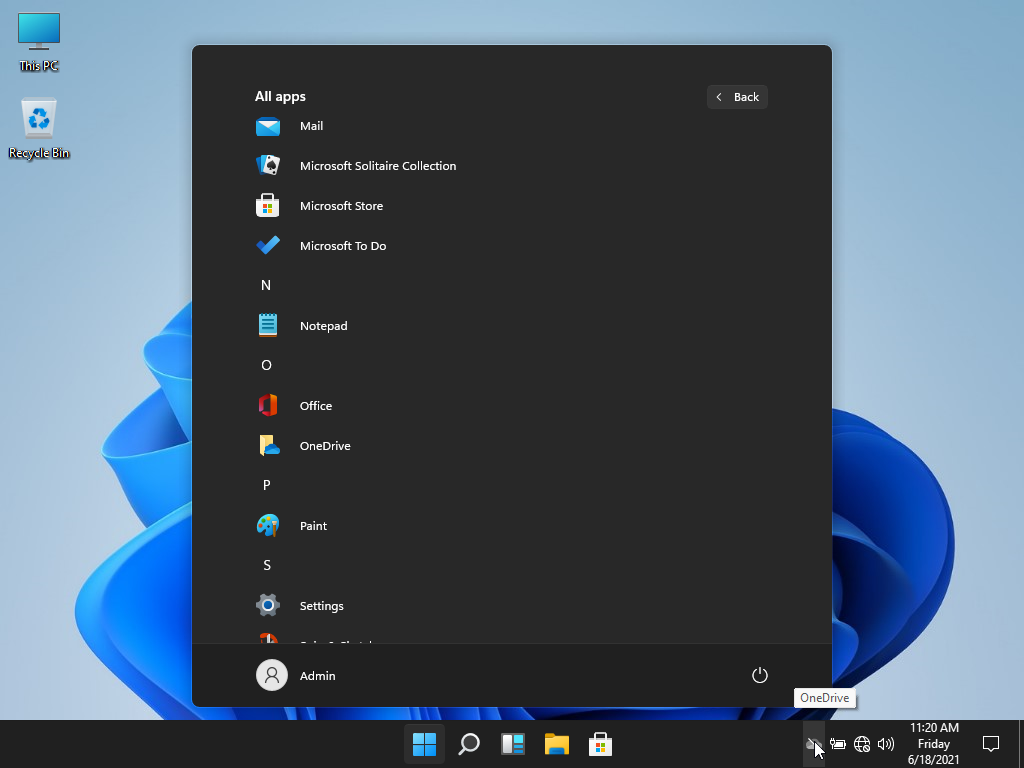Click the 'Office' text label
Screen dimensions: 1024x768
pyautogui.click(x=315, y=406)
